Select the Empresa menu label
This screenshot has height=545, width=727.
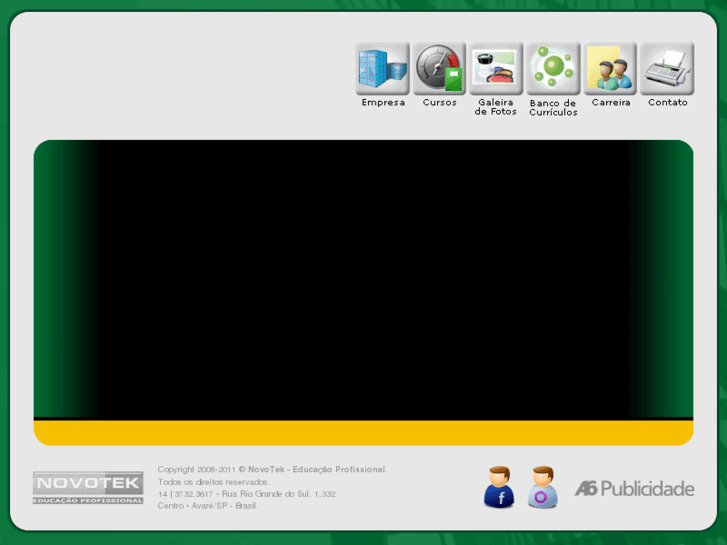point(383,103)
